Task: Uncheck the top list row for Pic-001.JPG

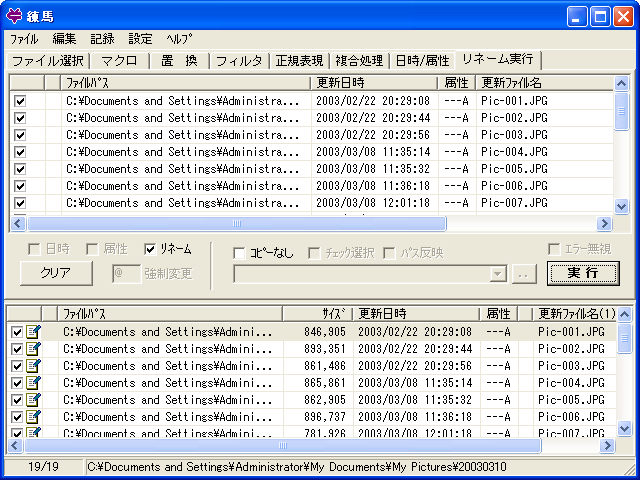Action: [x=20, y=101]
